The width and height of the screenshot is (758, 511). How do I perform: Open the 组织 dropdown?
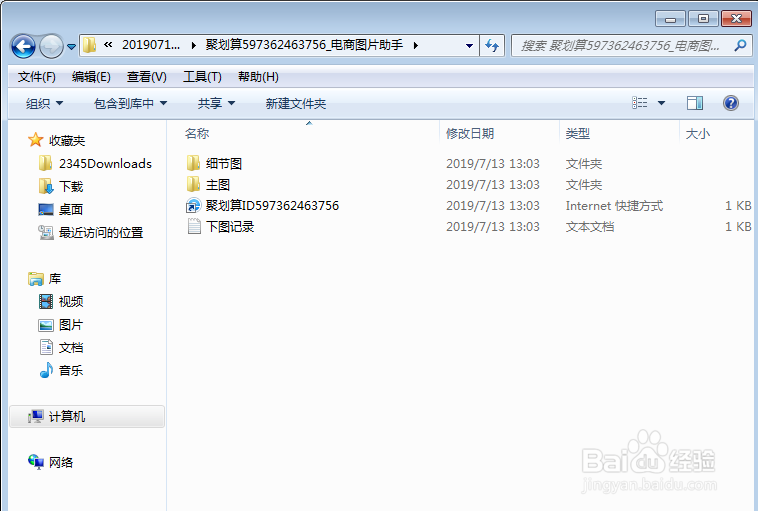click(44, 103)
